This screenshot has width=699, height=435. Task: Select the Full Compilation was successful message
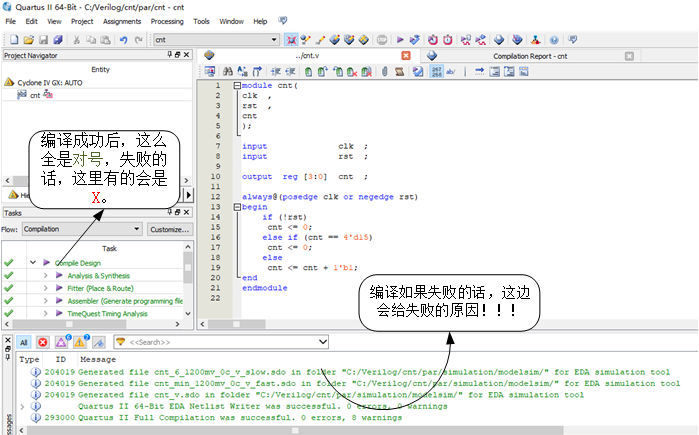coord(240,418)
